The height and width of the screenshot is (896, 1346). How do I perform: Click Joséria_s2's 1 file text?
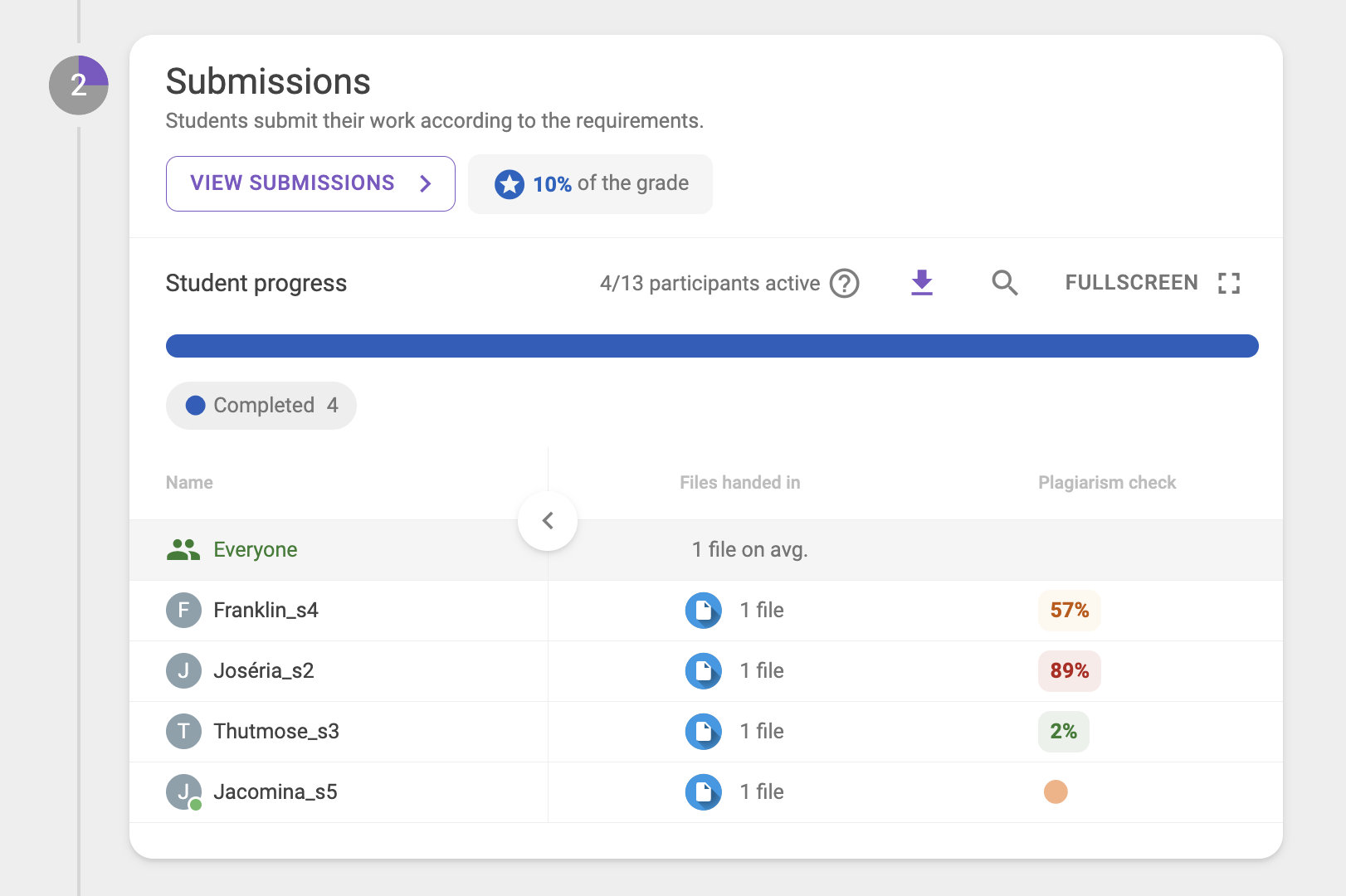click(762, 671)
